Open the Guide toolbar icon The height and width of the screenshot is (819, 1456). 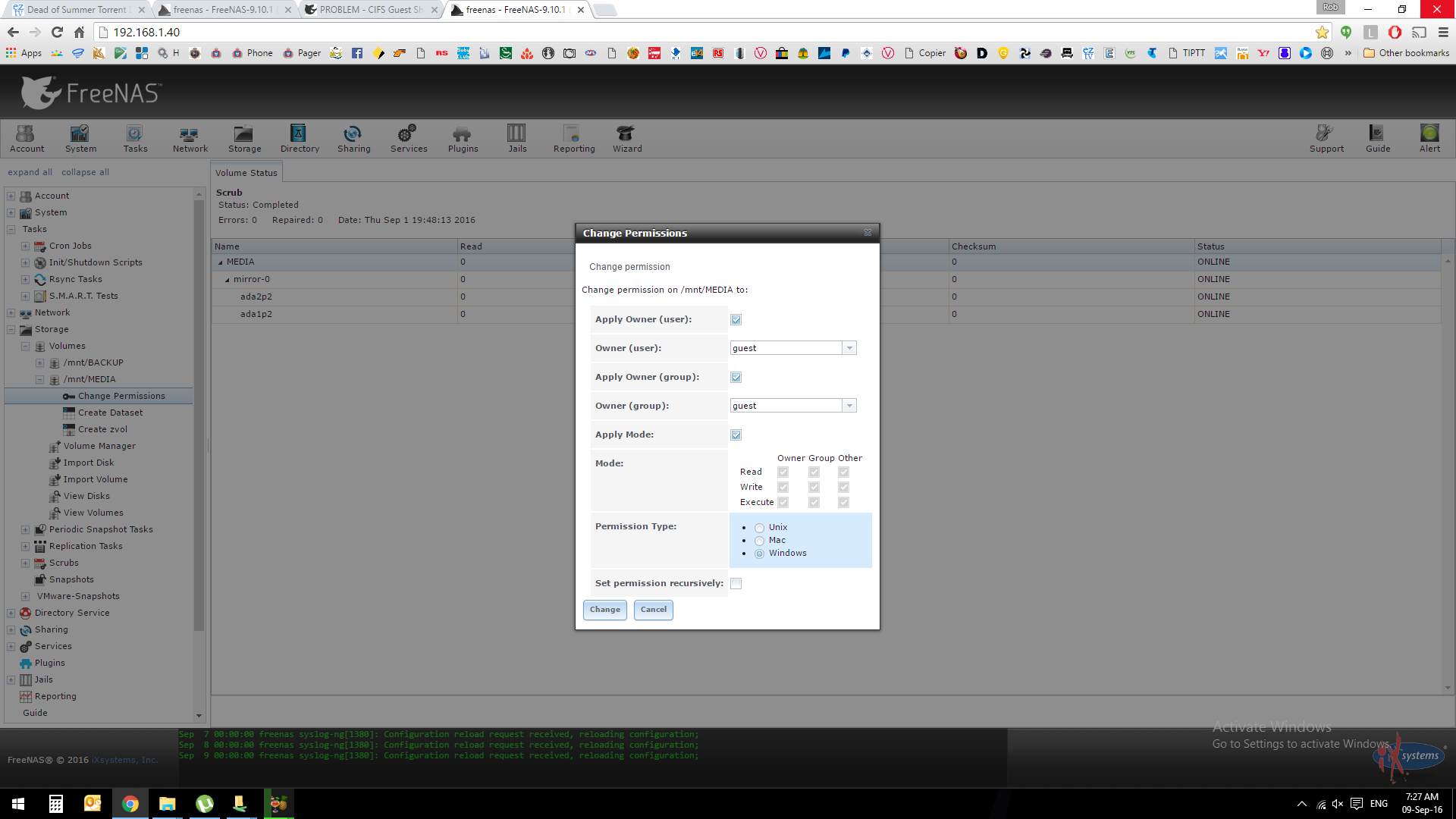[x=1378, y=139]
